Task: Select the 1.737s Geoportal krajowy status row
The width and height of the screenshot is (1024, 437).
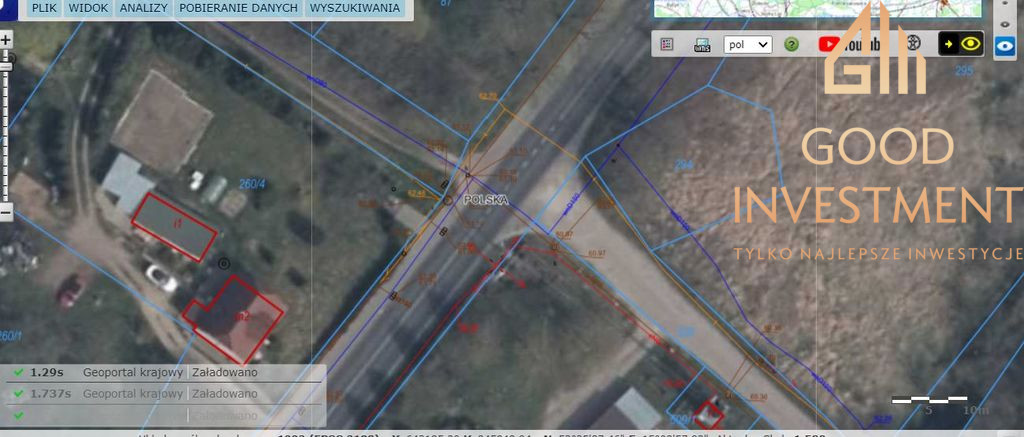Action: pos(165,394)
